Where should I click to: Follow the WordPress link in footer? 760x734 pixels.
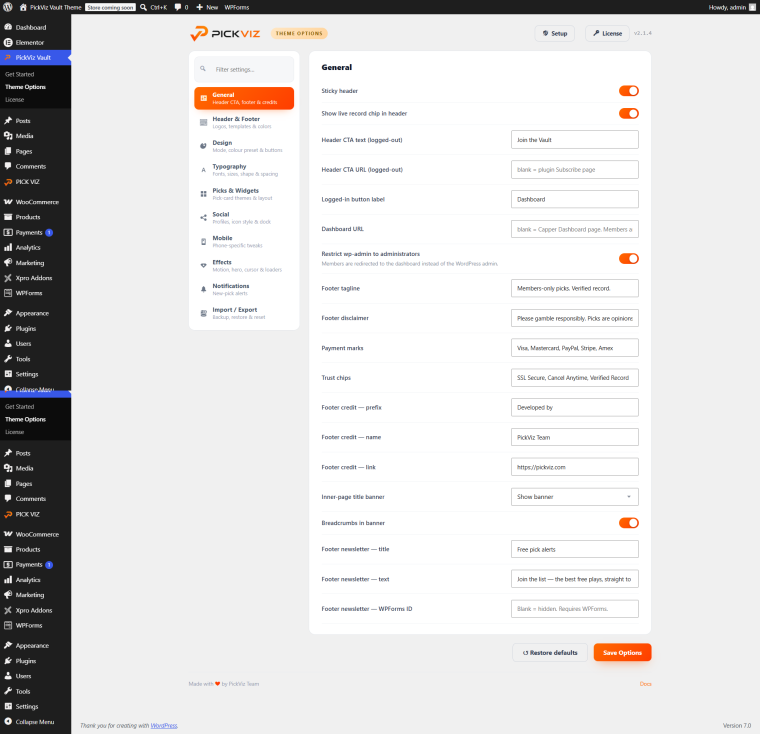click(x=164, y=725)
